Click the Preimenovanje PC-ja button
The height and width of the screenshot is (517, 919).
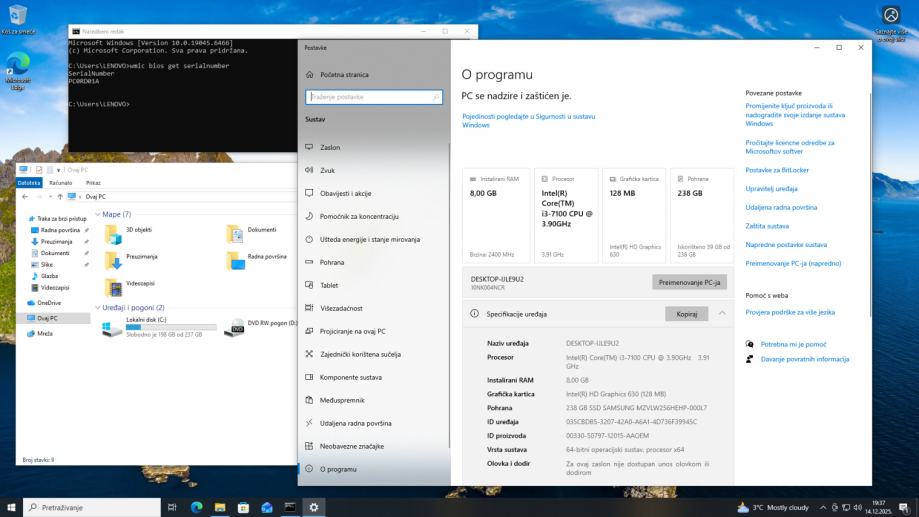[x=689, y=282]
